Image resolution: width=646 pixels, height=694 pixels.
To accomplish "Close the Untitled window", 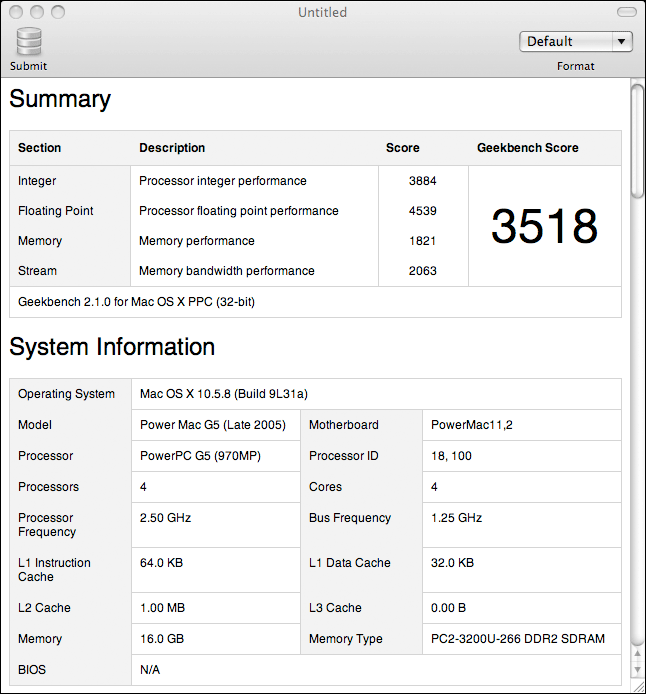I will pos(15,12).
